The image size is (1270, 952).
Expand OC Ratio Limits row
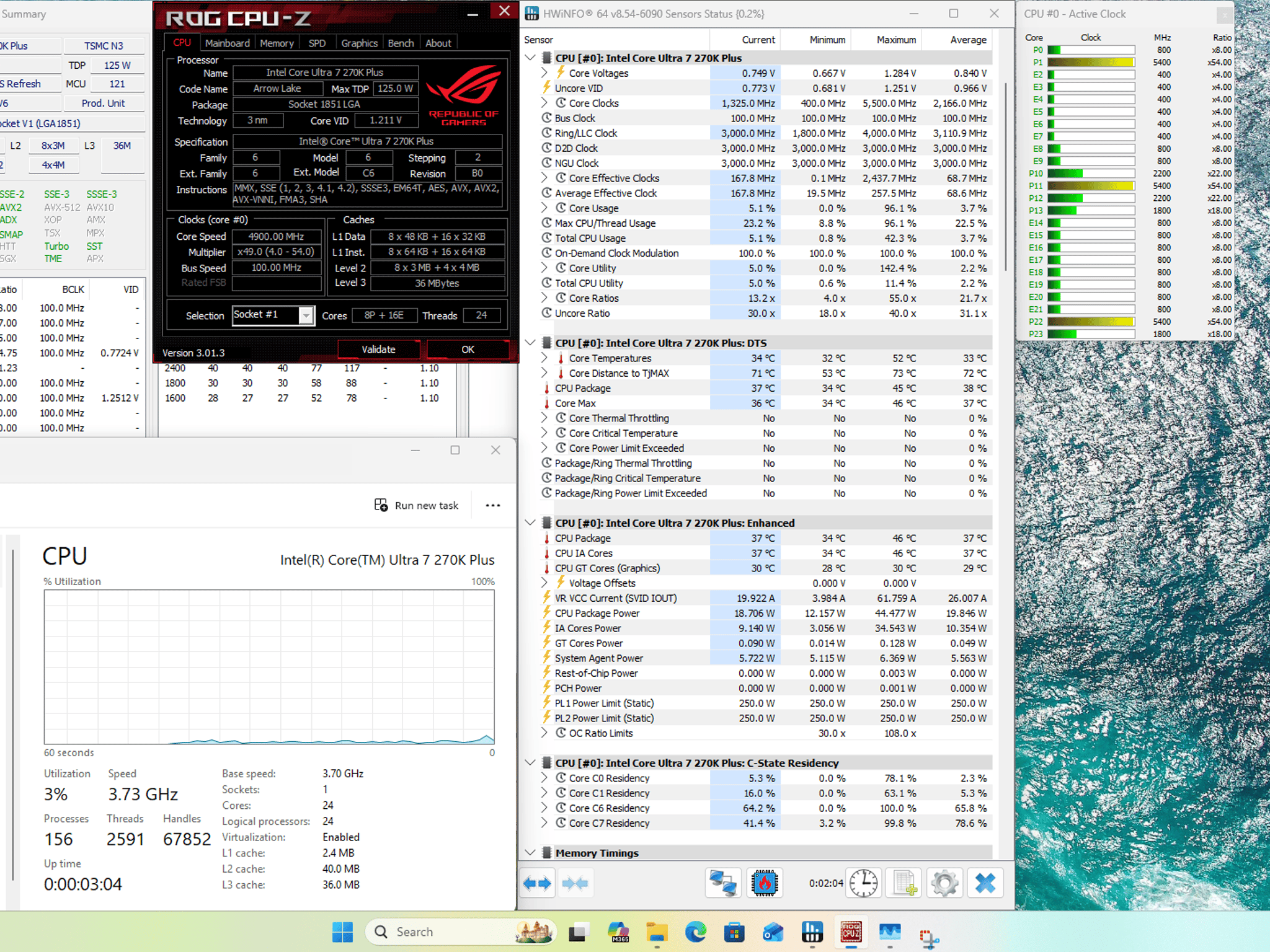(x=544, y=733)
